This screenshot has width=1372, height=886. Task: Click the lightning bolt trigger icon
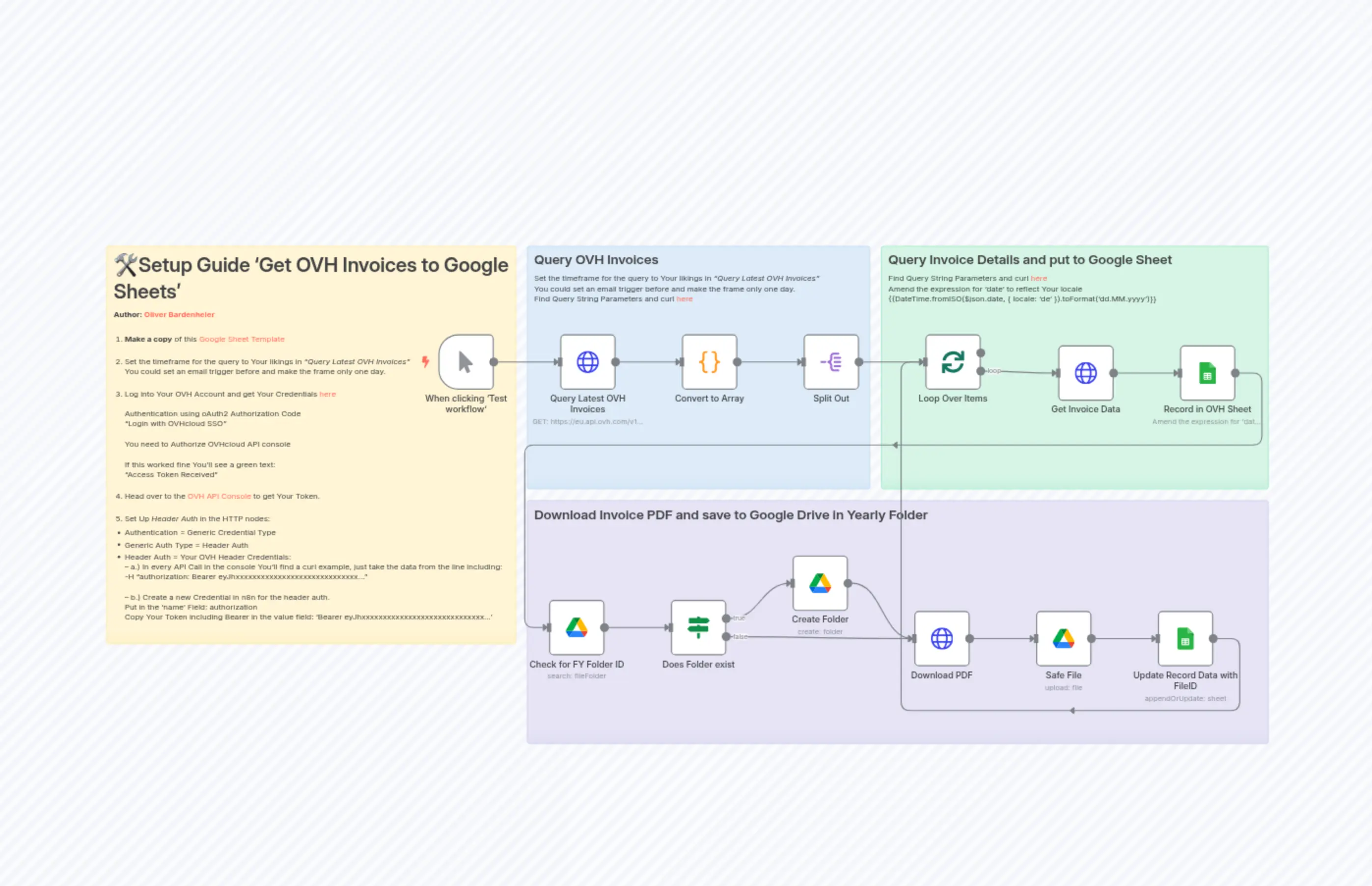coord(425,362)
